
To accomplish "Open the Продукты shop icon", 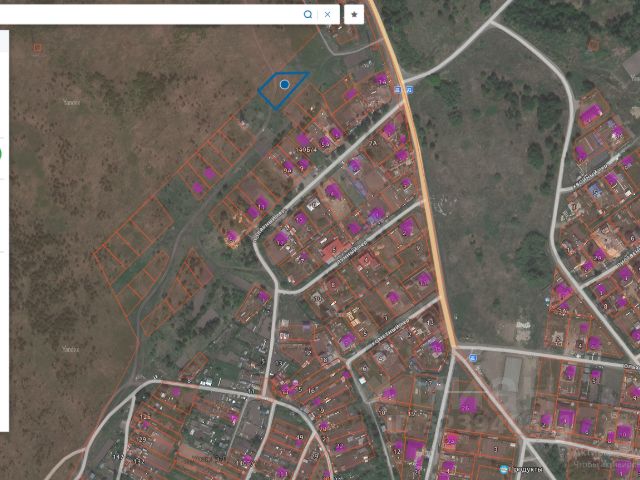I will [x=504, y=469].
